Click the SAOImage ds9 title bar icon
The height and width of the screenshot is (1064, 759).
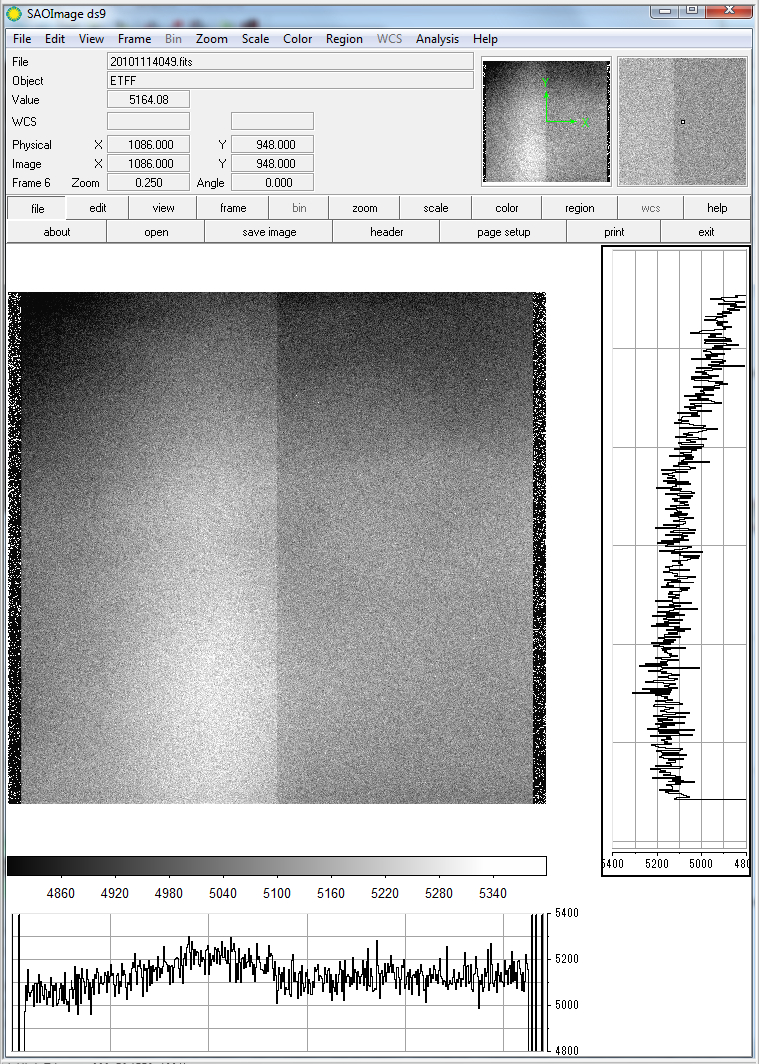pos(14,12)
